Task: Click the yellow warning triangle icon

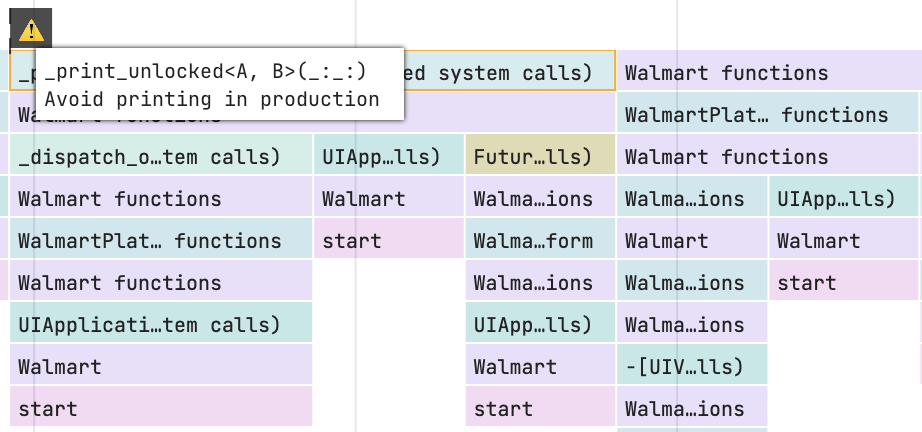Action: [x=32, y=30]
